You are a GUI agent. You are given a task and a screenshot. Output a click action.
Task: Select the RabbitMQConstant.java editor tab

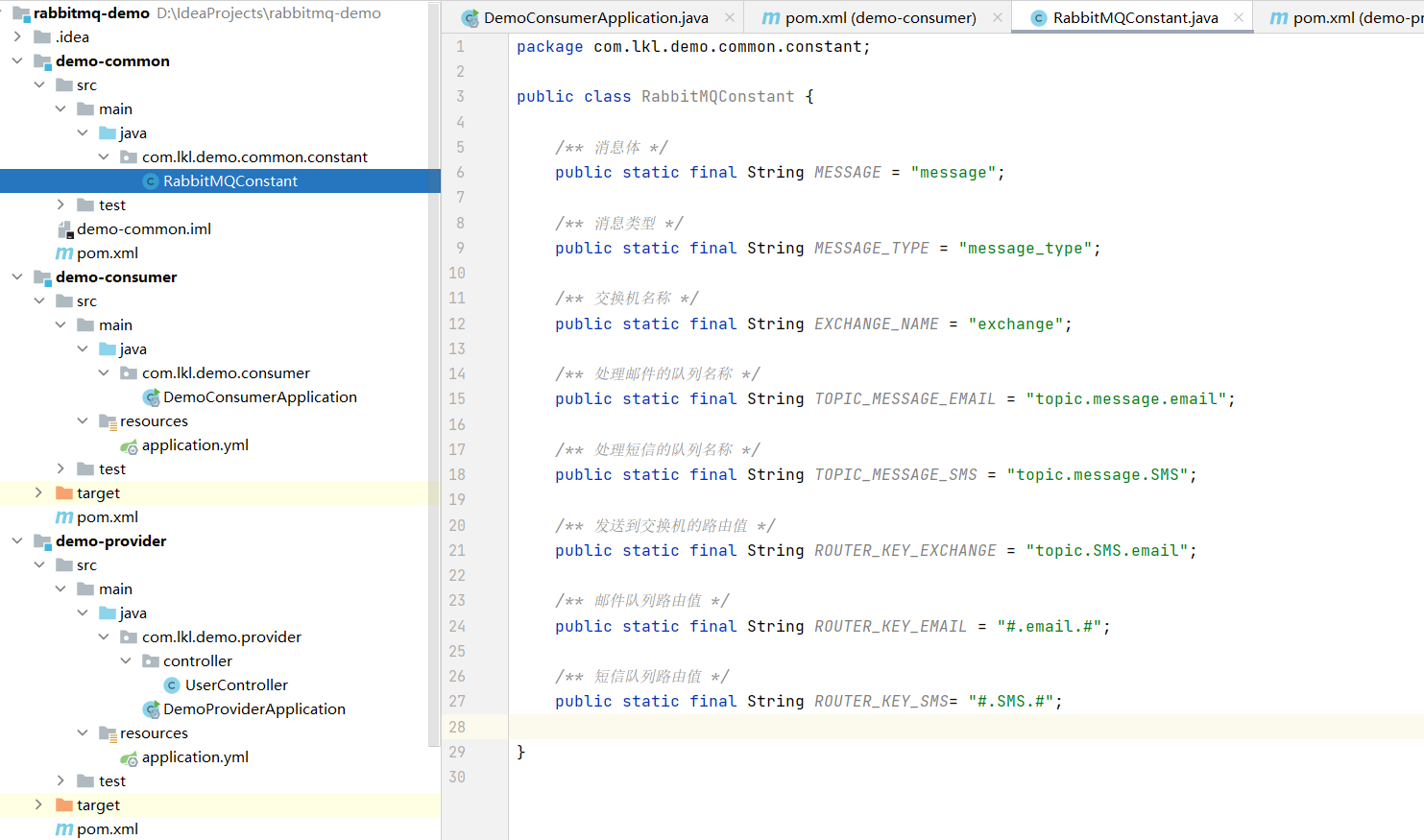click(1135, 18)
